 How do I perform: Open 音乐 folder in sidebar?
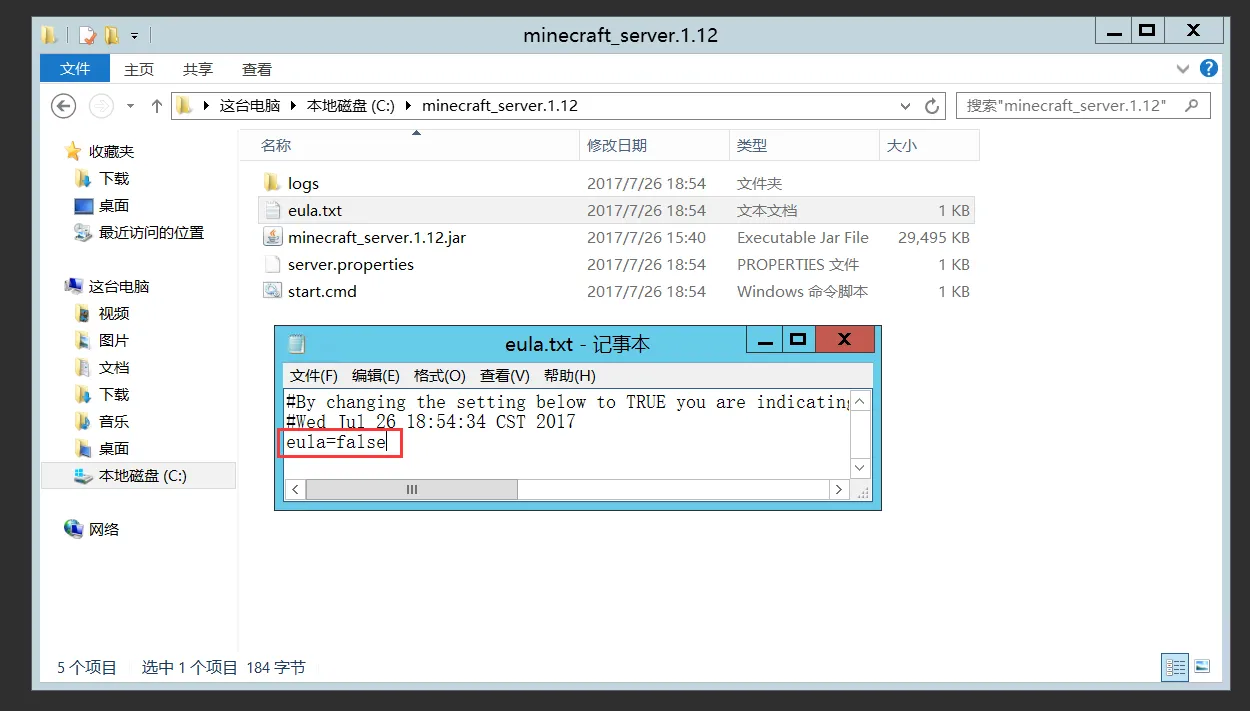(x=114, y=421)
